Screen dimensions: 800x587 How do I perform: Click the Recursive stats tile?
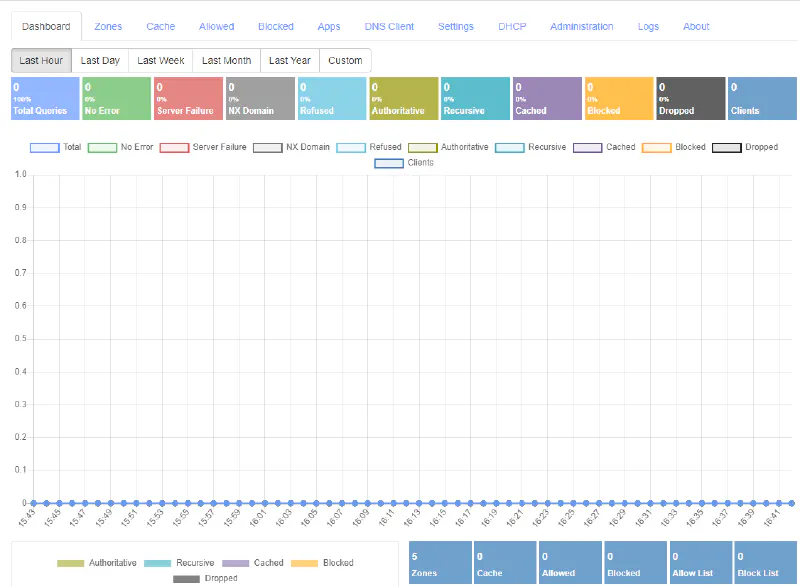click(476, 98)
